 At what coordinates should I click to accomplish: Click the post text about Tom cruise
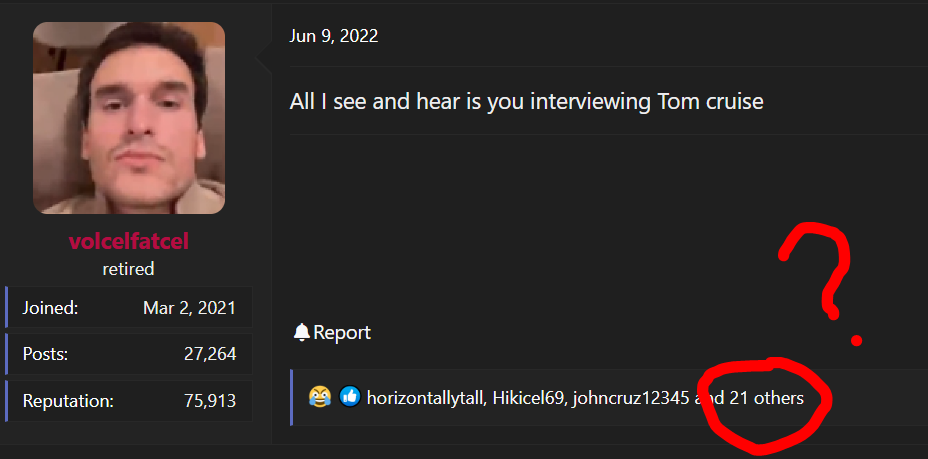point(527,102)
